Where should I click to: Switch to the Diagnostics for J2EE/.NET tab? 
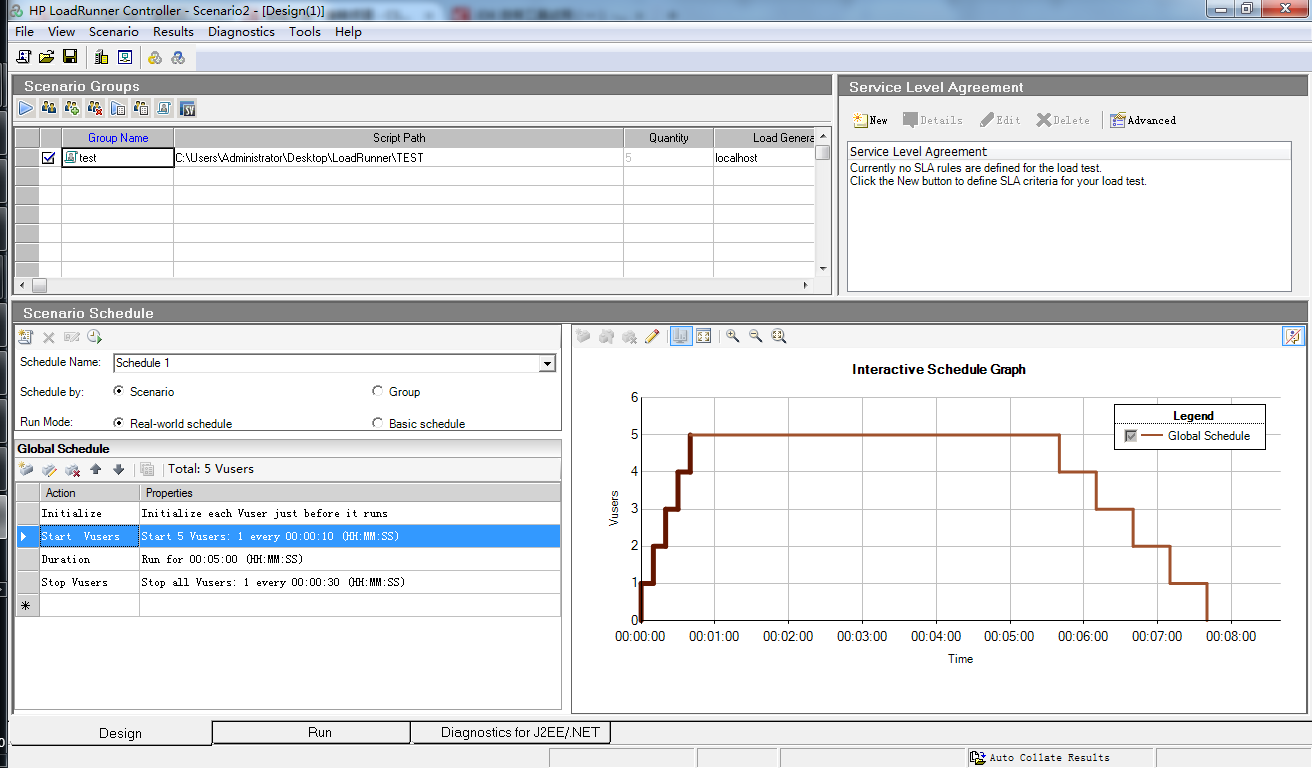[x=510, y=733]
